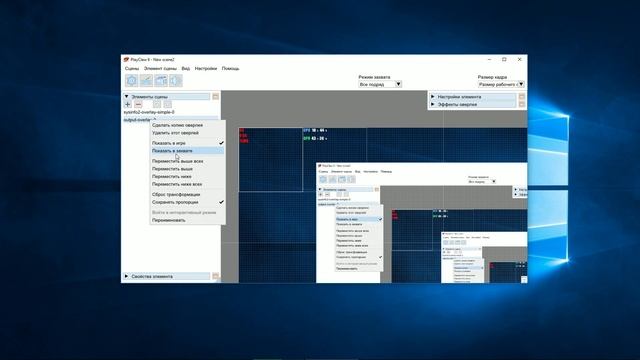
Task: Click the red sysinfo overlay text on canvas
Action: pos(244,136)
